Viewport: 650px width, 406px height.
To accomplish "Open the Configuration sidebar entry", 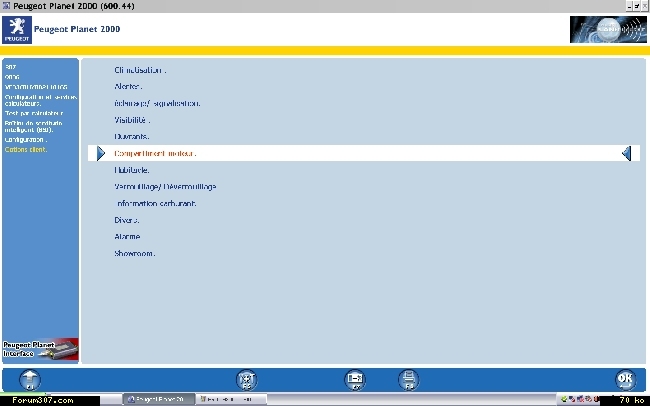I will (x=26, y=140).
